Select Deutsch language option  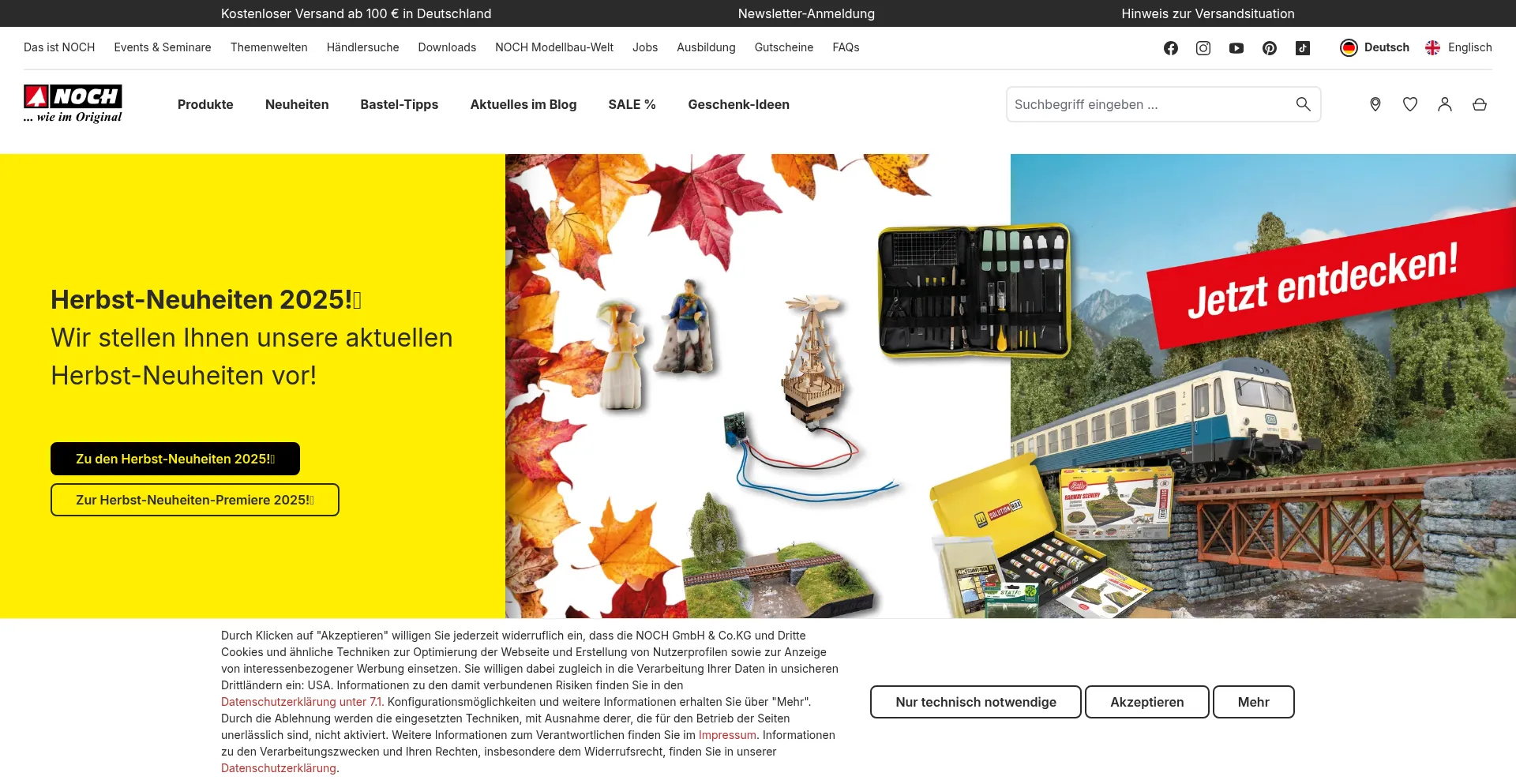[x=1375, y=47]
